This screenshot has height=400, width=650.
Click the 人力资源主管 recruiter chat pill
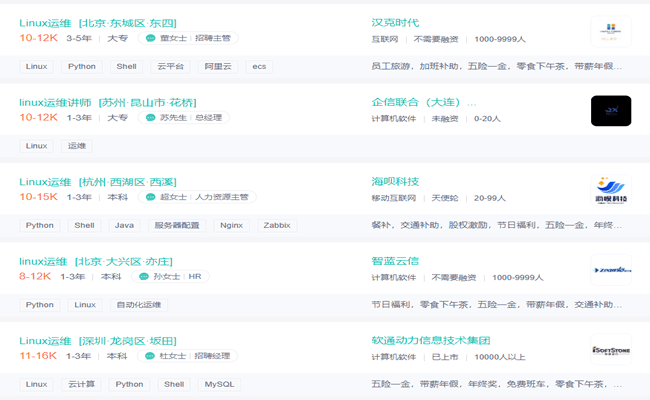click(197, 197)
